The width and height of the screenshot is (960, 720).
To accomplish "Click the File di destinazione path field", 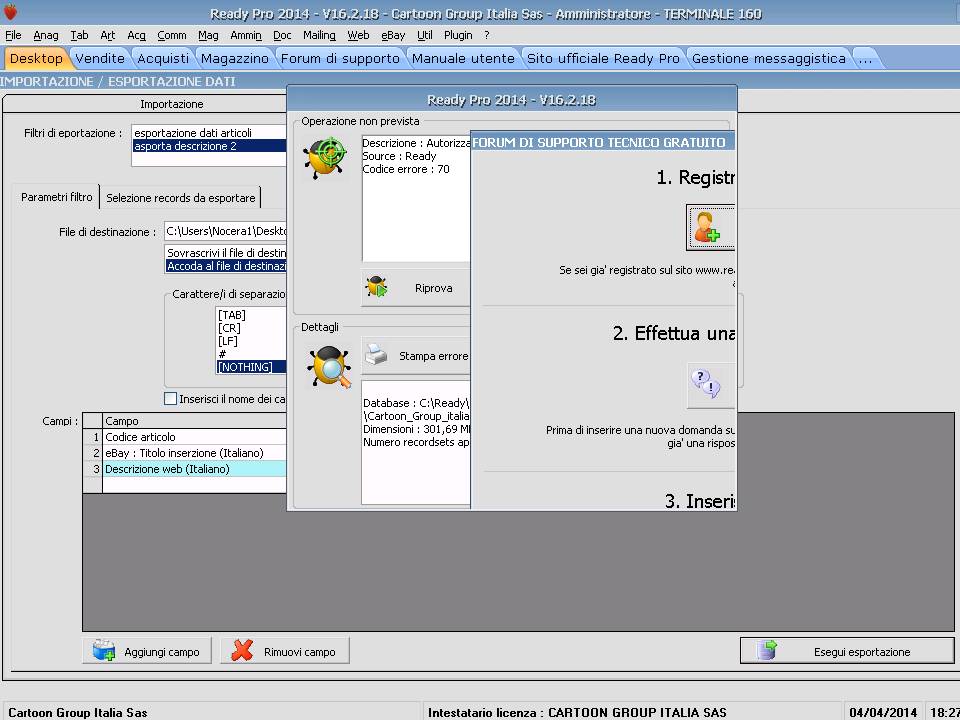I will (x=226, y=231).
